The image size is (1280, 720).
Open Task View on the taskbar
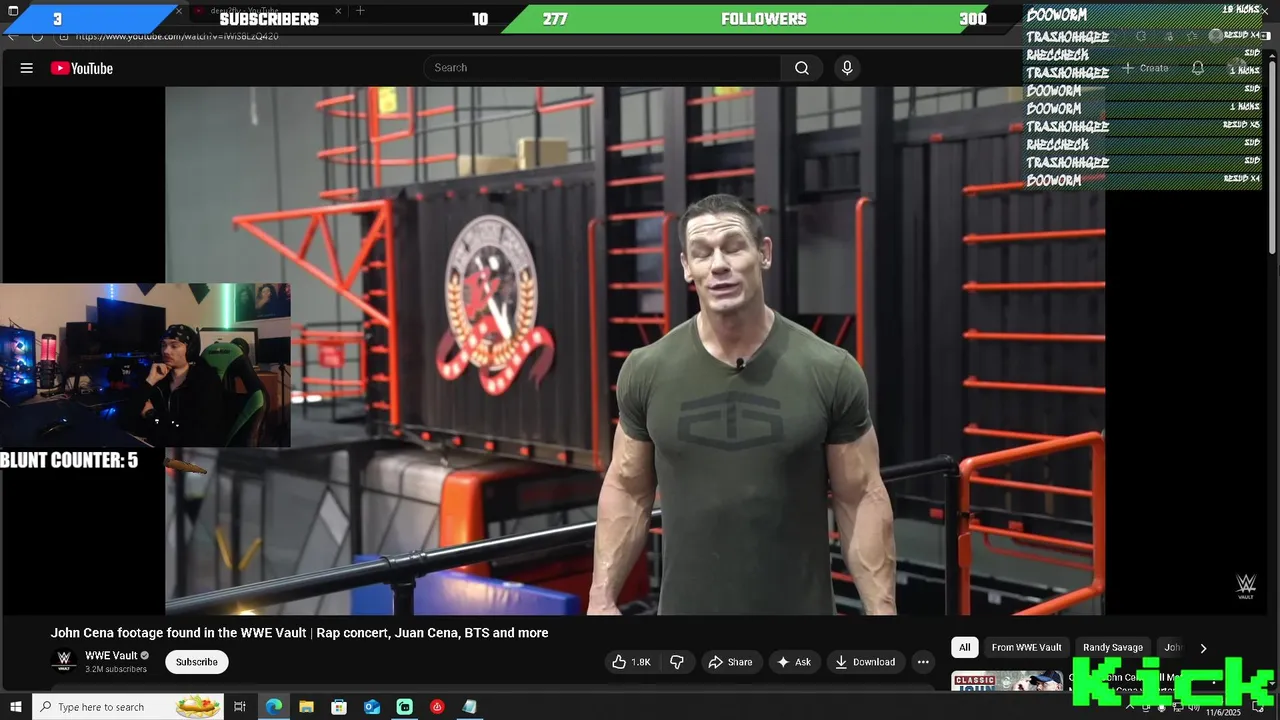click(x=240, y=707)
